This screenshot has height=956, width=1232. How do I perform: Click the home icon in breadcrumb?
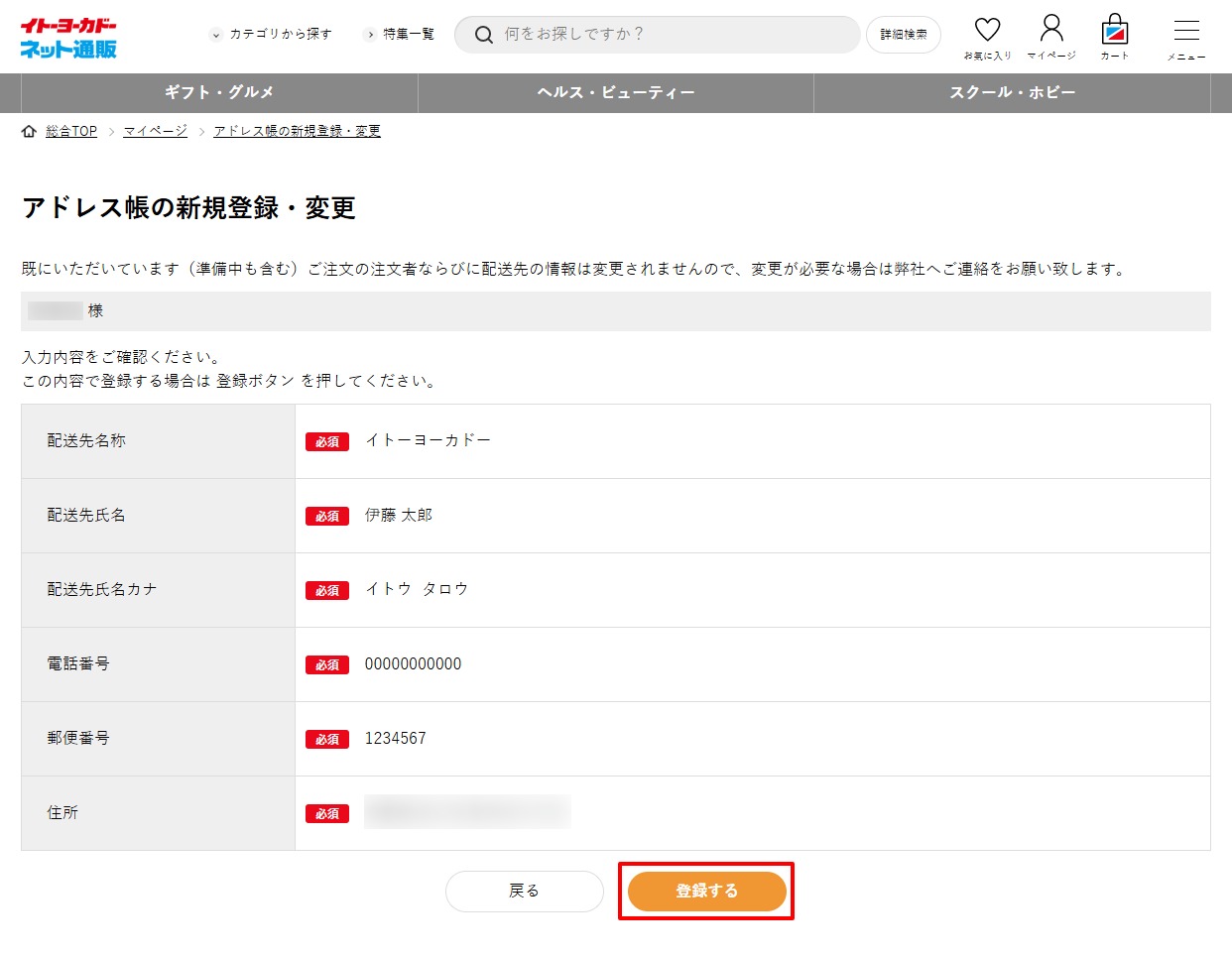(x=29, y=131)
